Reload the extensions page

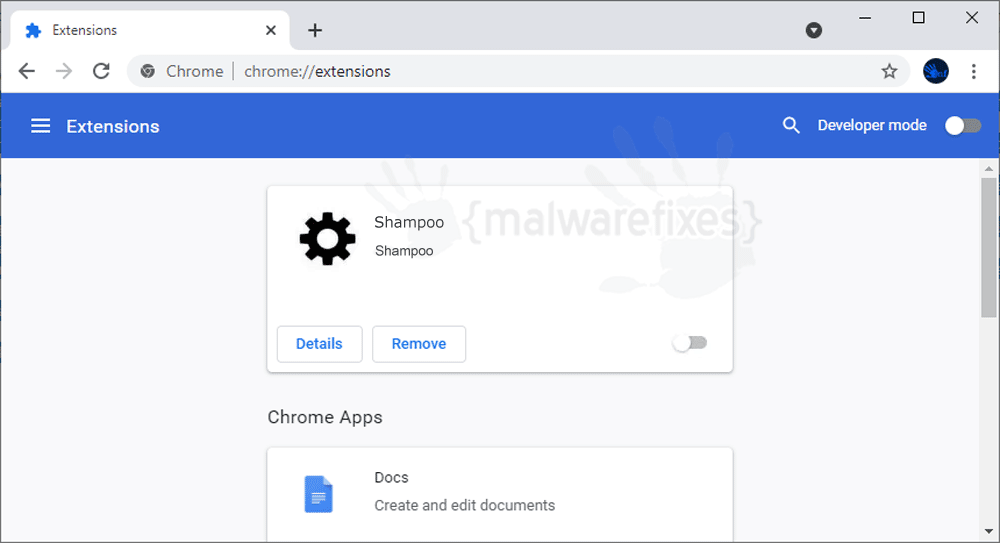(x=101, y=71)
